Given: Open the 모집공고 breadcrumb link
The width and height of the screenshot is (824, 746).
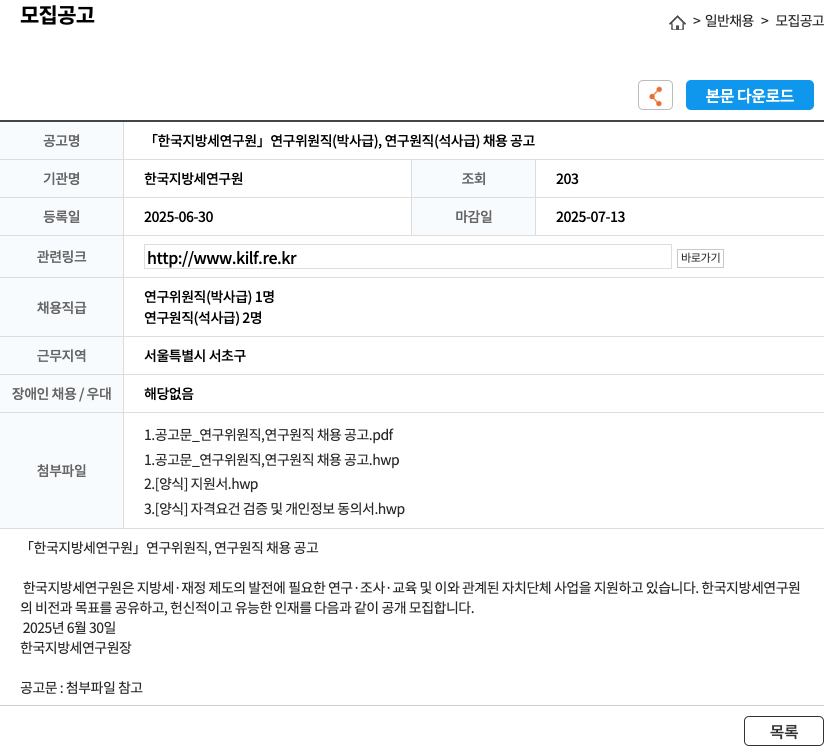Looking at the screenshot, I should [799, 21].
